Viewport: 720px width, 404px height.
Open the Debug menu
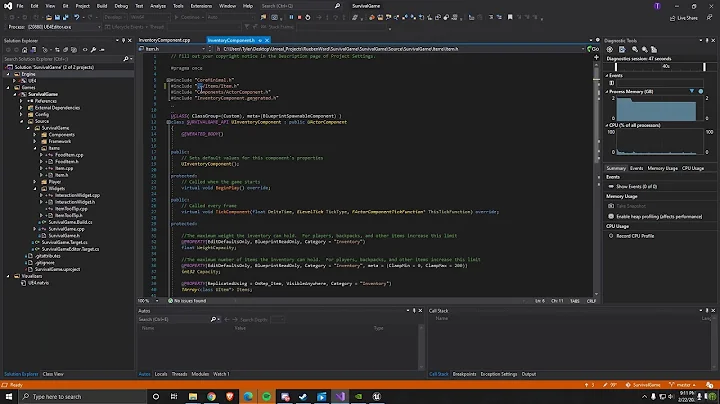pos(121,6)
